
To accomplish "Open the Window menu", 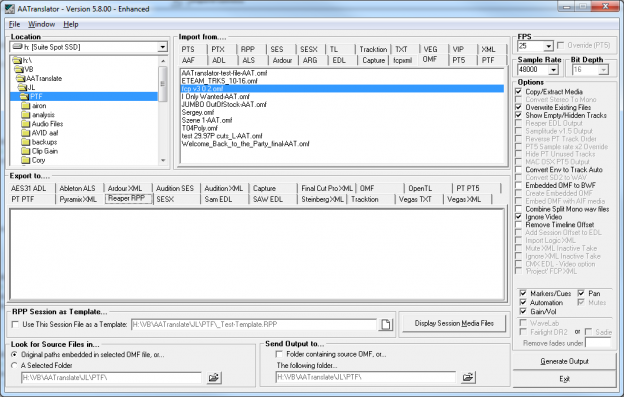I will click(x=41, y=24).
